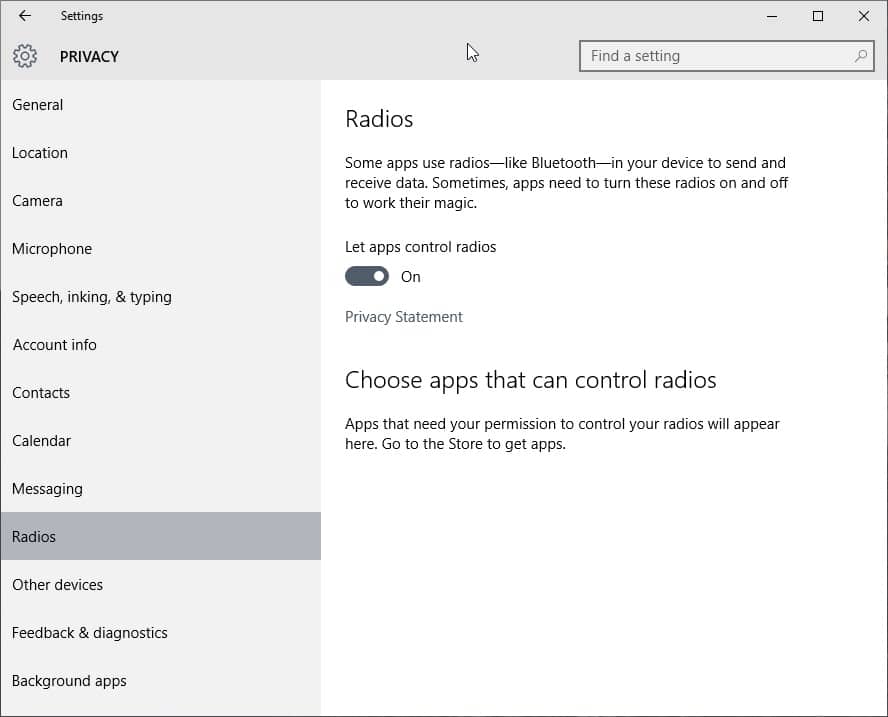Navigate to Other devices
This screenshot has width=888, height=717.
(x=57, y=585)
